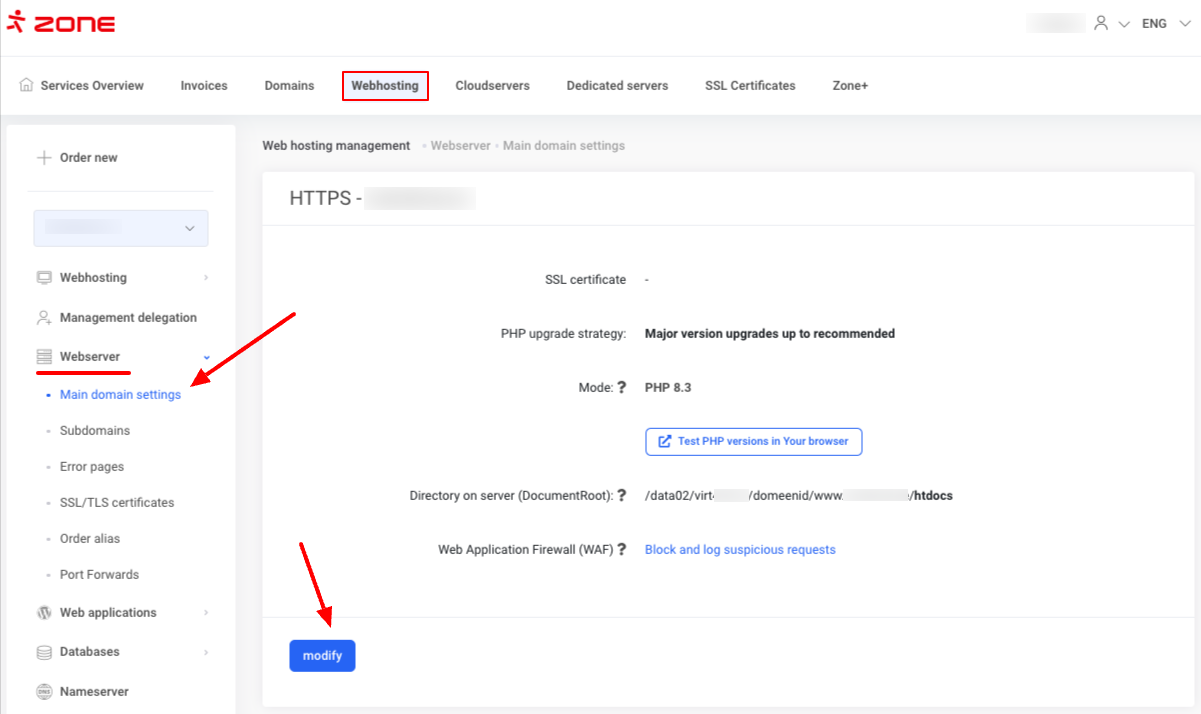Expand the Web applications section chevron

click(206, 613)
